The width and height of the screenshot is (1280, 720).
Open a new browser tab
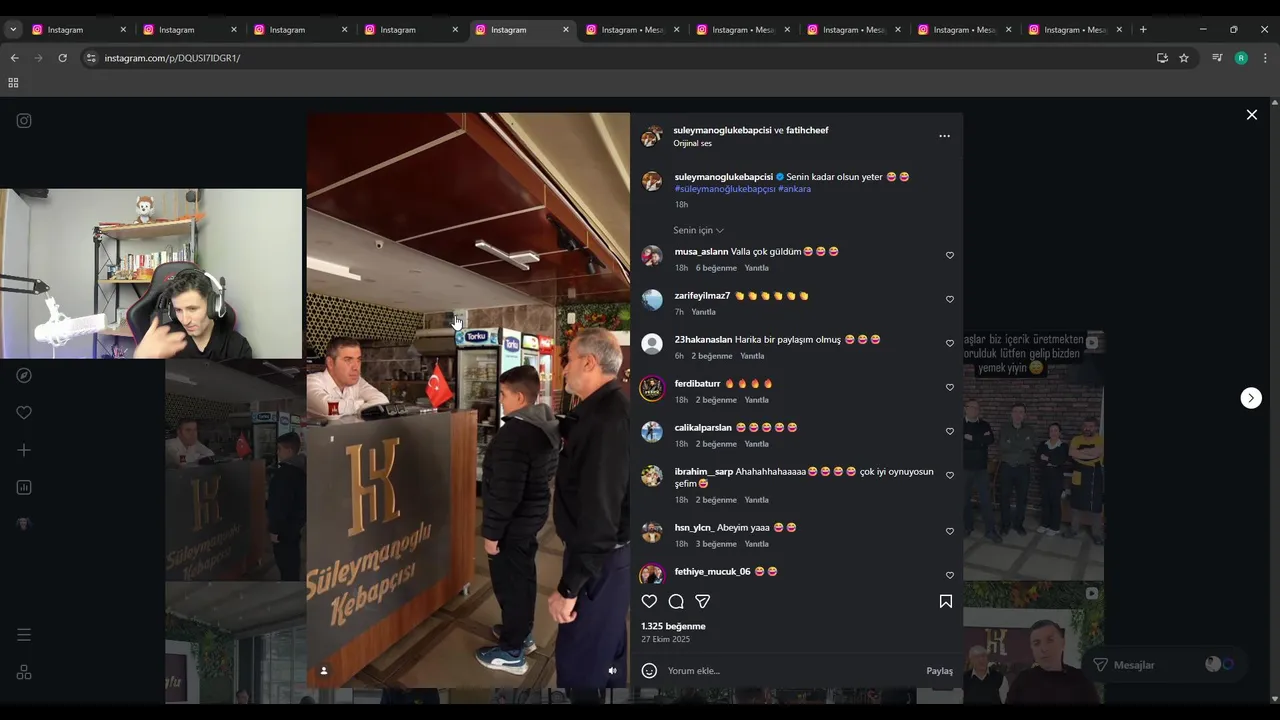pos(1143,30)
